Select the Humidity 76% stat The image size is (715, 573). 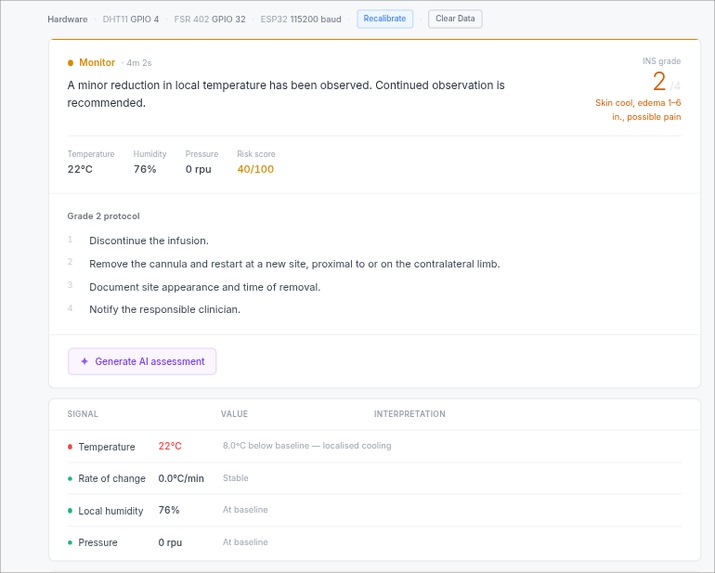(146, 169)
